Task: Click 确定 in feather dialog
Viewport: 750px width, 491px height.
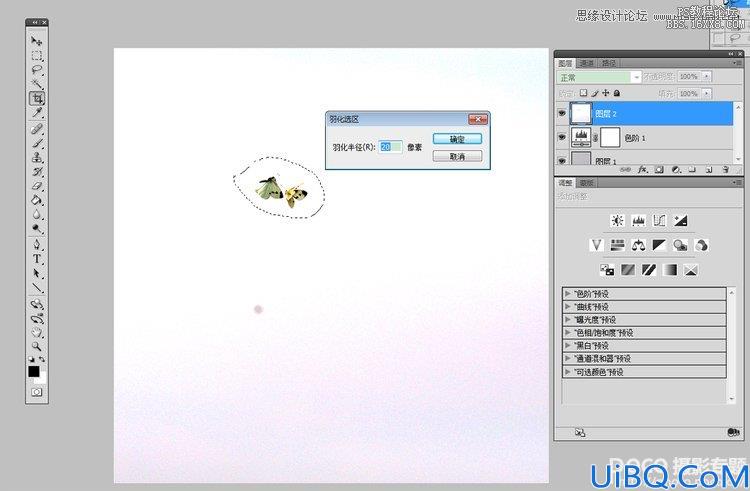Action: point(457,139)
